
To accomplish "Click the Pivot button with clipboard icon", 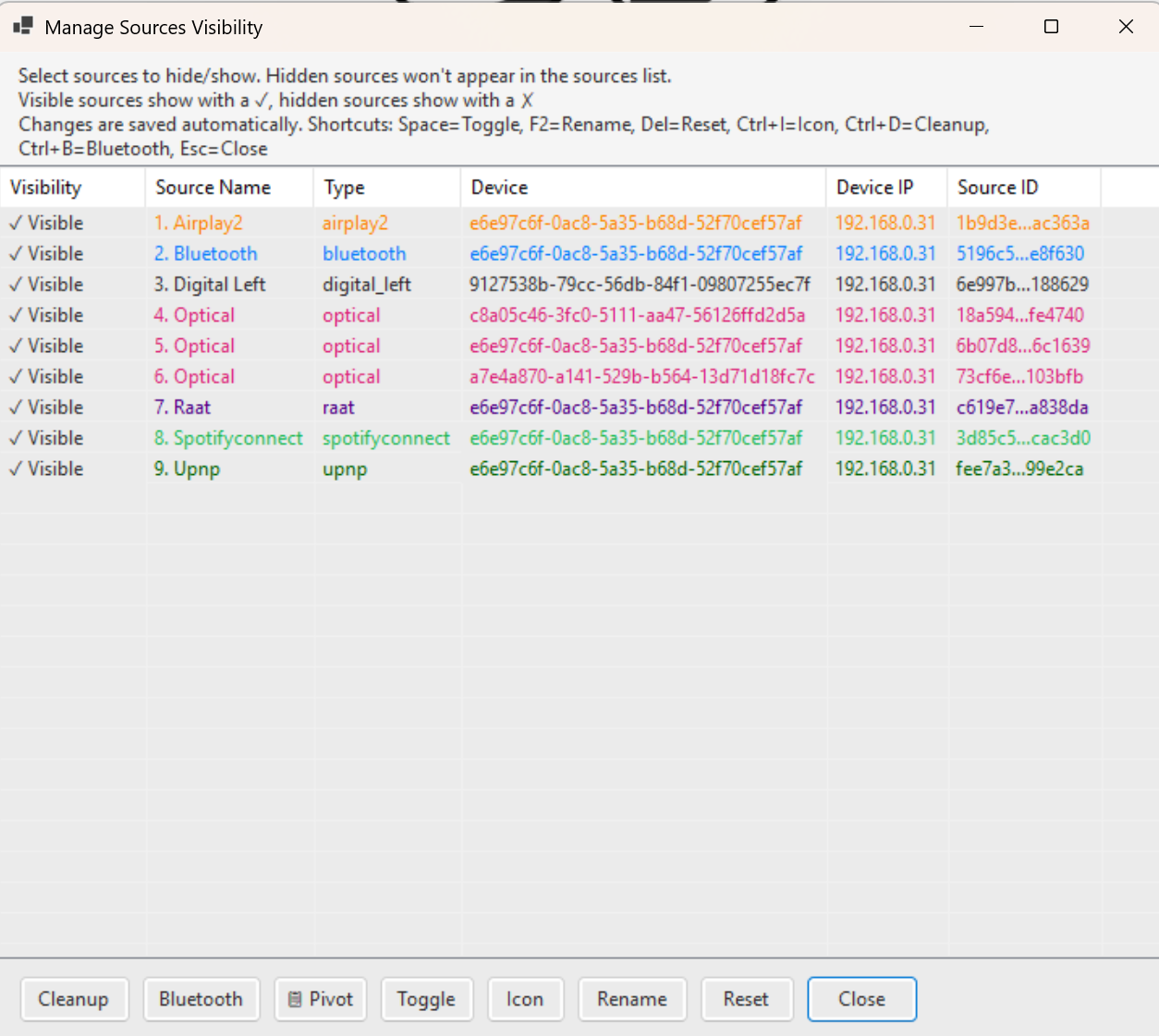I will [320, 999].
